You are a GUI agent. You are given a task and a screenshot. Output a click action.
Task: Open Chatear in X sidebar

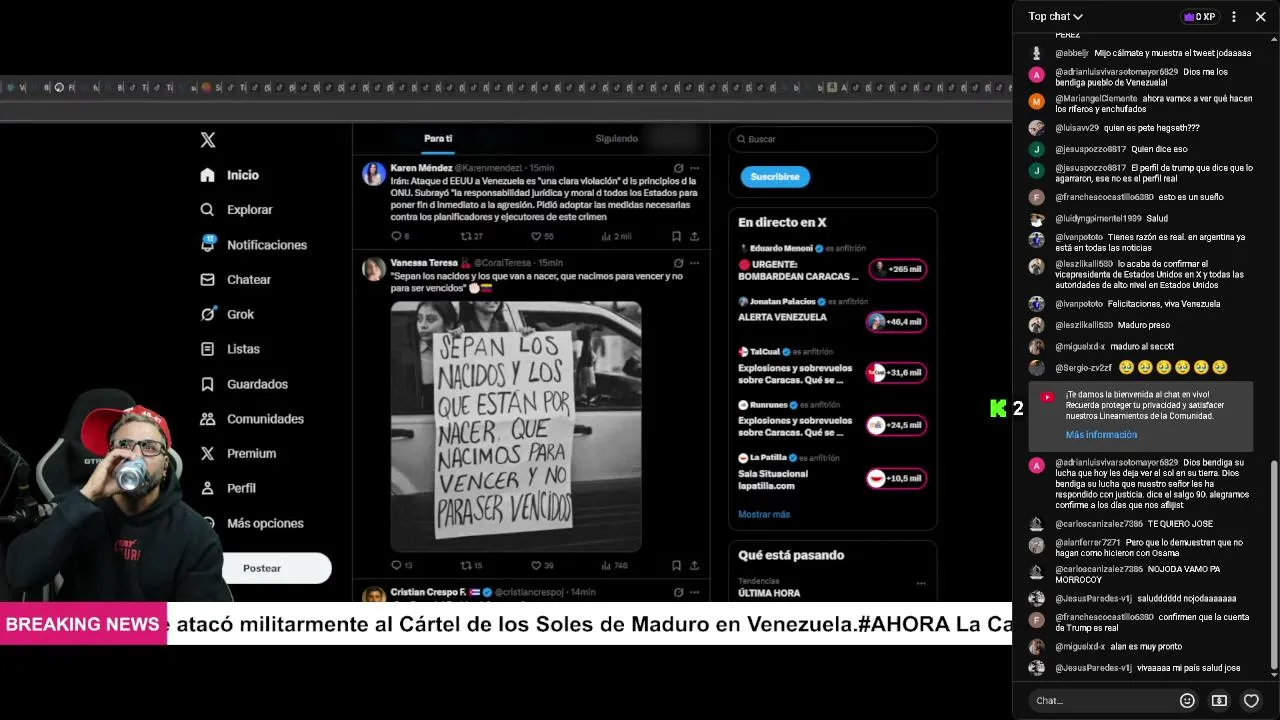(x=235, y=280)
